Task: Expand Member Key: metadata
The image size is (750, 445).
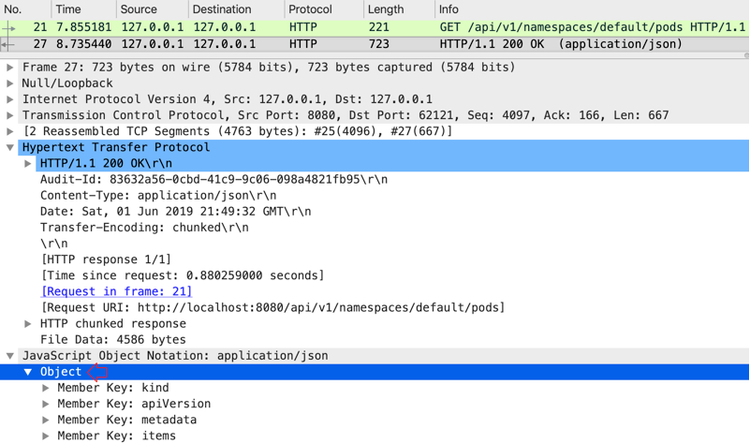Action: (x=46, y=420)
